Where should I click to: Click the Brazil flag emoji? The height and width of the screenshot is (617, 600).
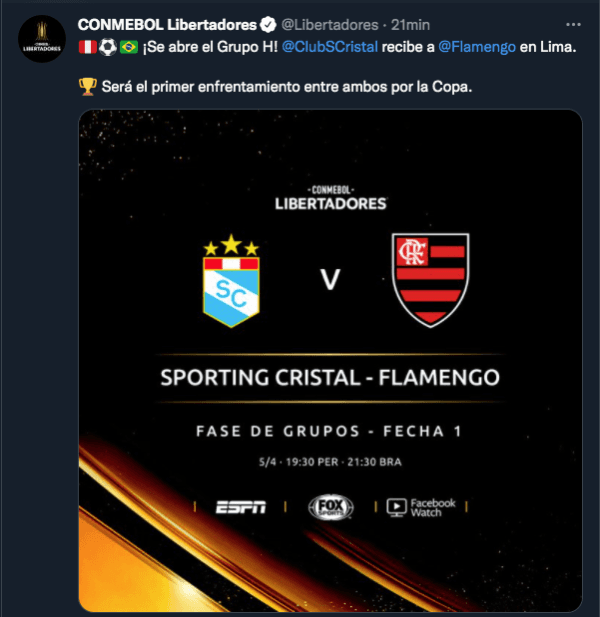pos(129,47)
